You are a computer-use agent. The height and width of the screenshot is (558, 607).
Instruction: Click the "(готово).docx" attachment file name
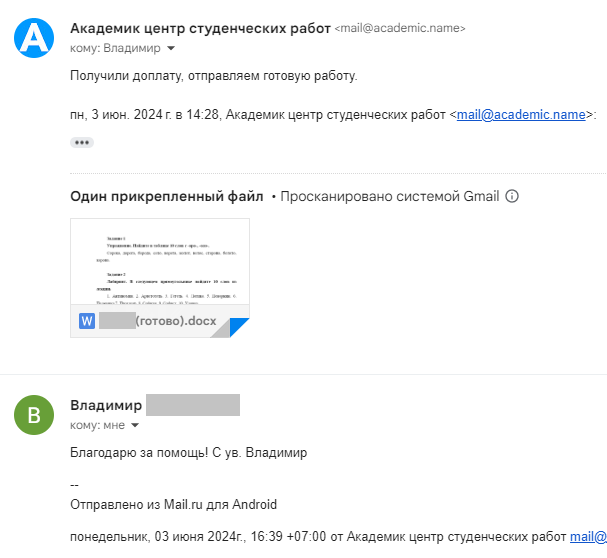(x=176, y=321)
